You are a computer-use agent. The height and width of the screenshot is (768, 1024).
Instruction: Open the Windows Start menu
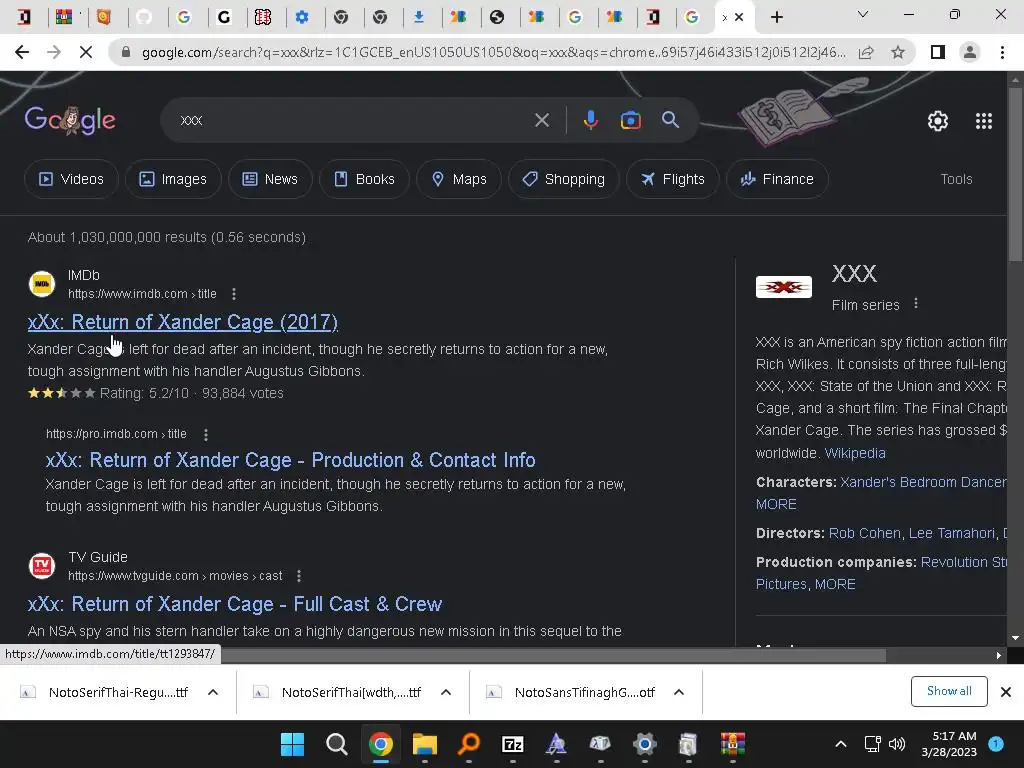[293, 744]
